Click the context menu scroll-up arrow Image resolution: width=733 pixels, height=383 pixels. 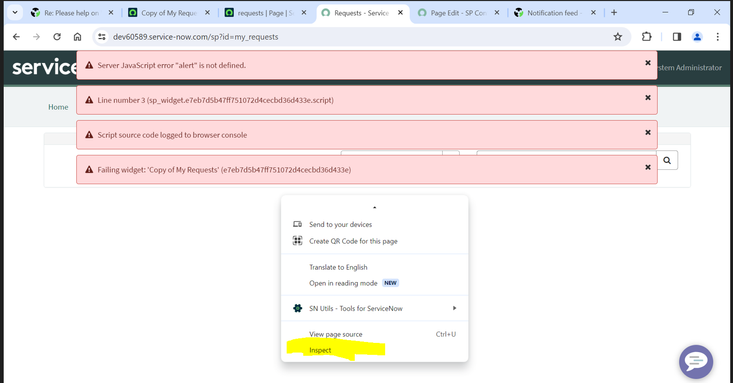[374, 207]
